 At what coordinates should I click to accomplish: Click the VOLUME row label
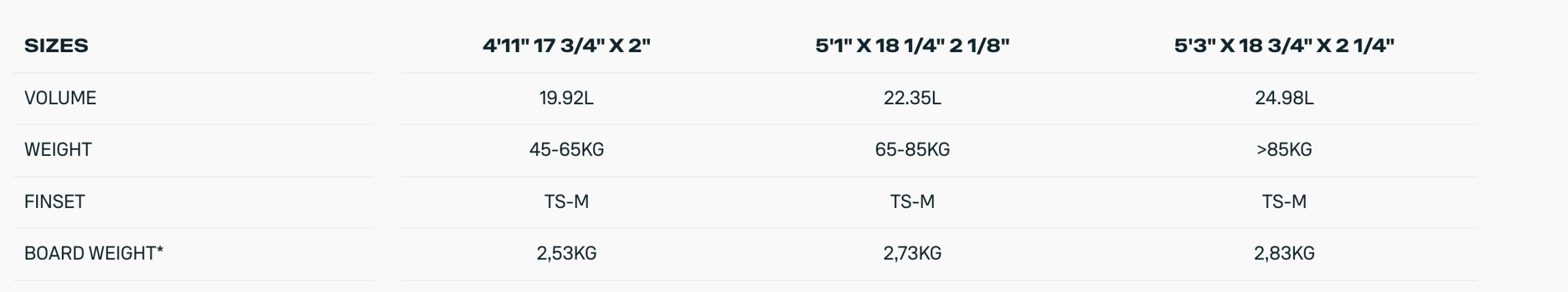[60, 98]
